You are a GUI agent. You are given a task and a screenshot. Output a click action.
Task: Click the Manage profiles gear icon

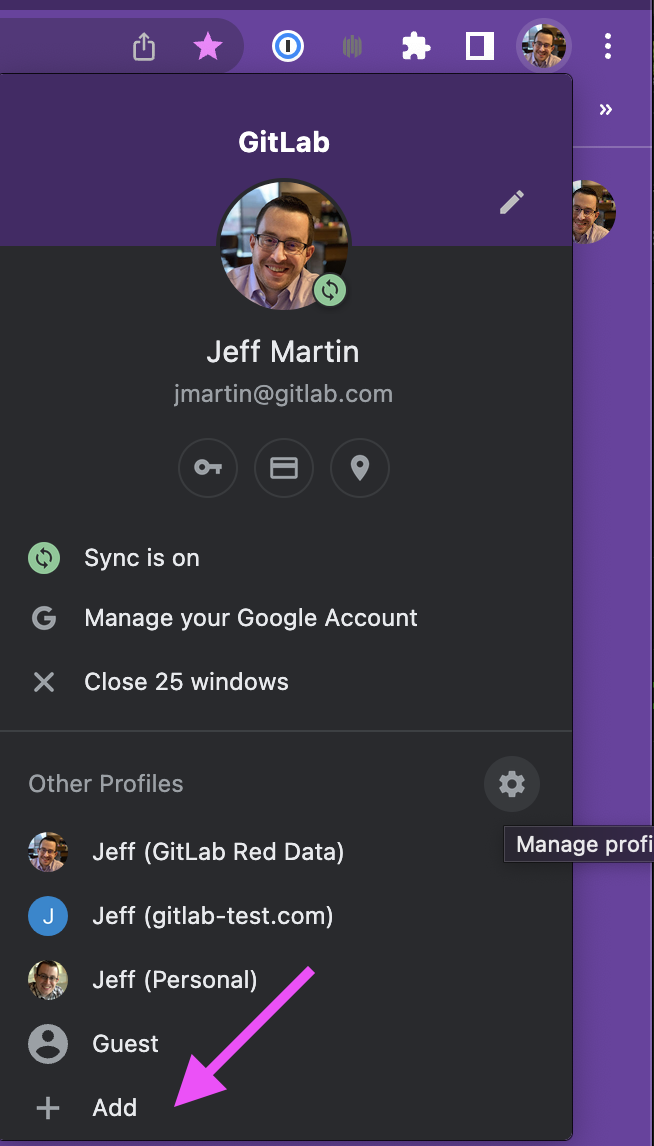pos(512,784)
